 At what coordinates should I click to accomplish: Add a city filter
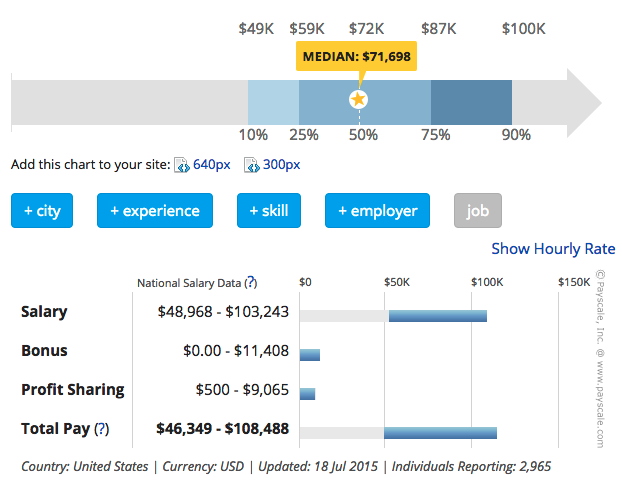(x=42, y=211)
